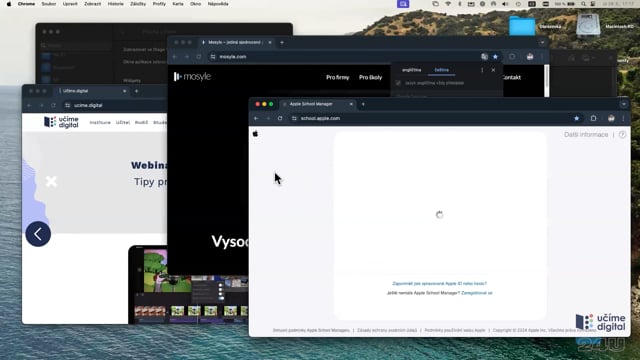Viewport: 640px width, 360px height.
Task: Open extensions puzzle icon in Apple School Manager window
Action: click(x=593, y=118)
